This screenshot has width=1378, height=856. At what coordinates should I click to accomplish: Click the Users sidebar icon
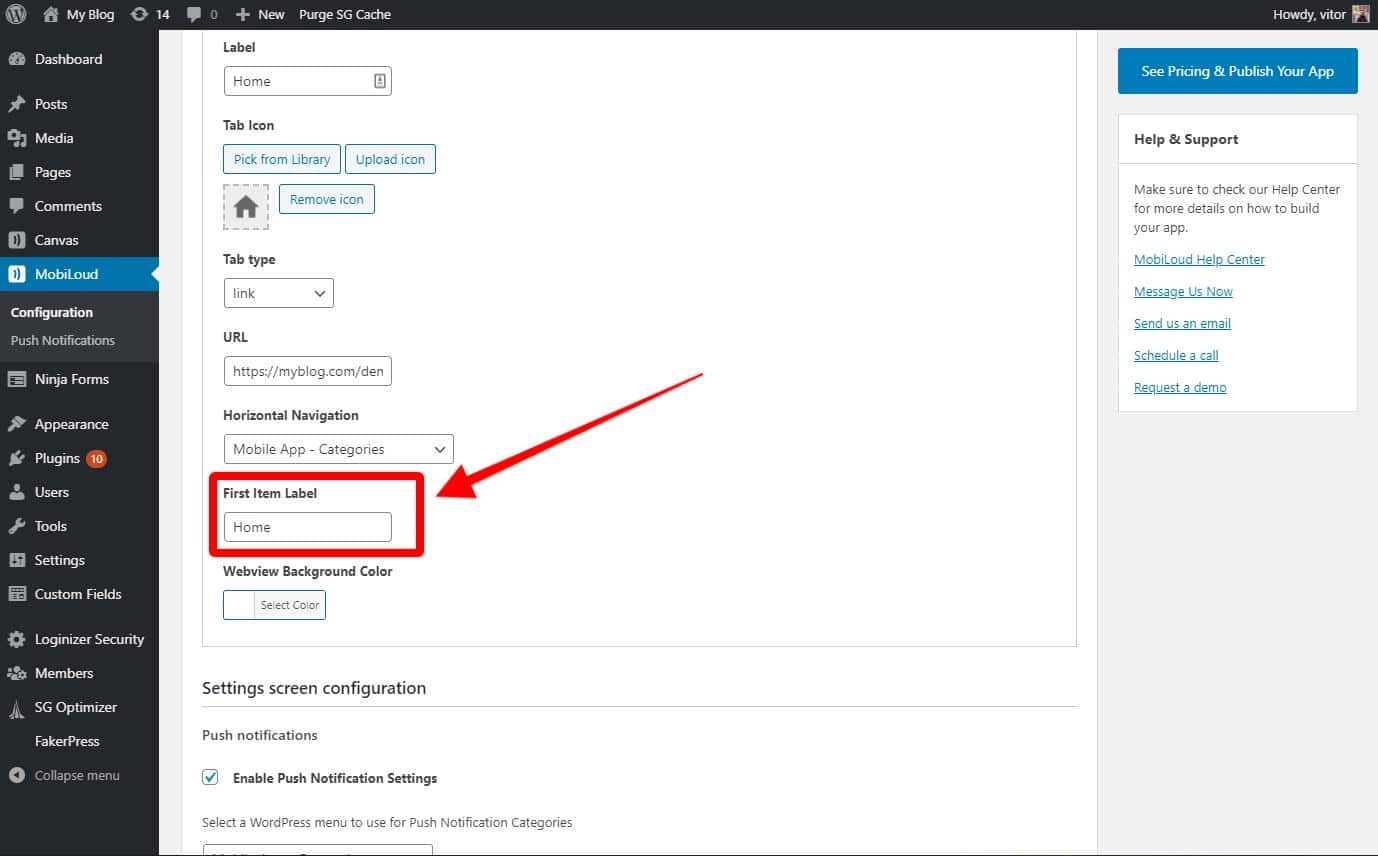17,492
